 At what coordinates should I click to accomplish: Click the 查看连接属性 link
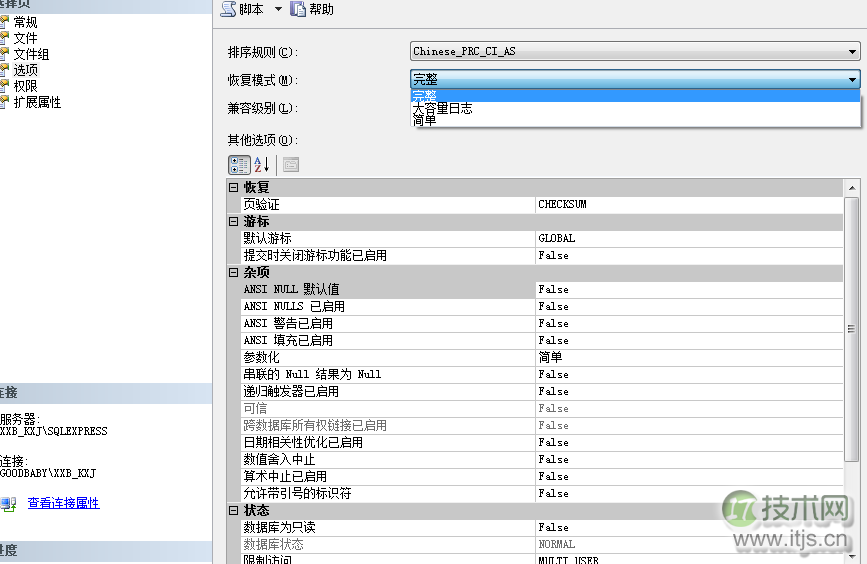[63, 503]
